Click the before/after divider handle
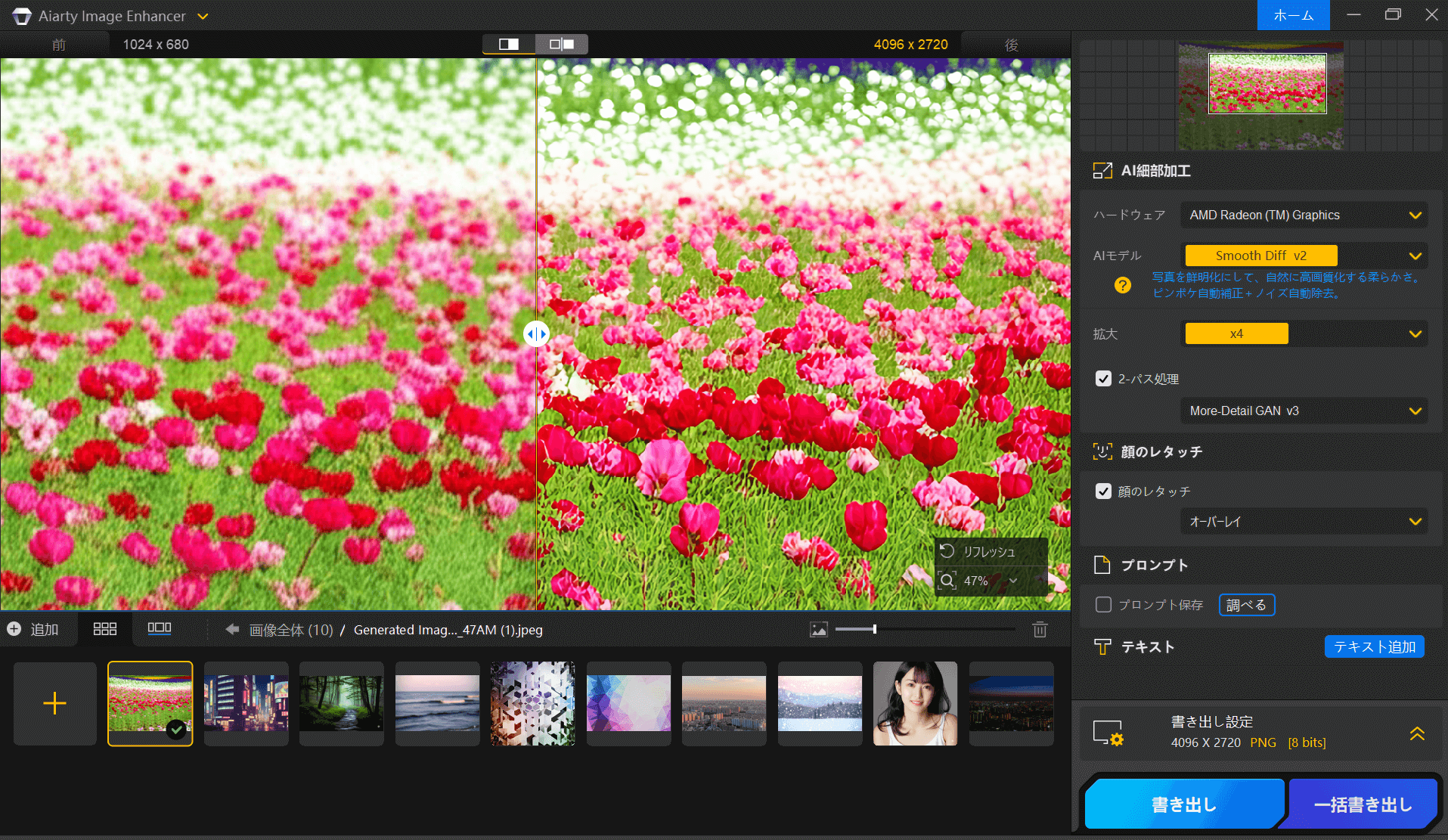The height and width of the screenshot is (840, 1448). pos(536,333)
